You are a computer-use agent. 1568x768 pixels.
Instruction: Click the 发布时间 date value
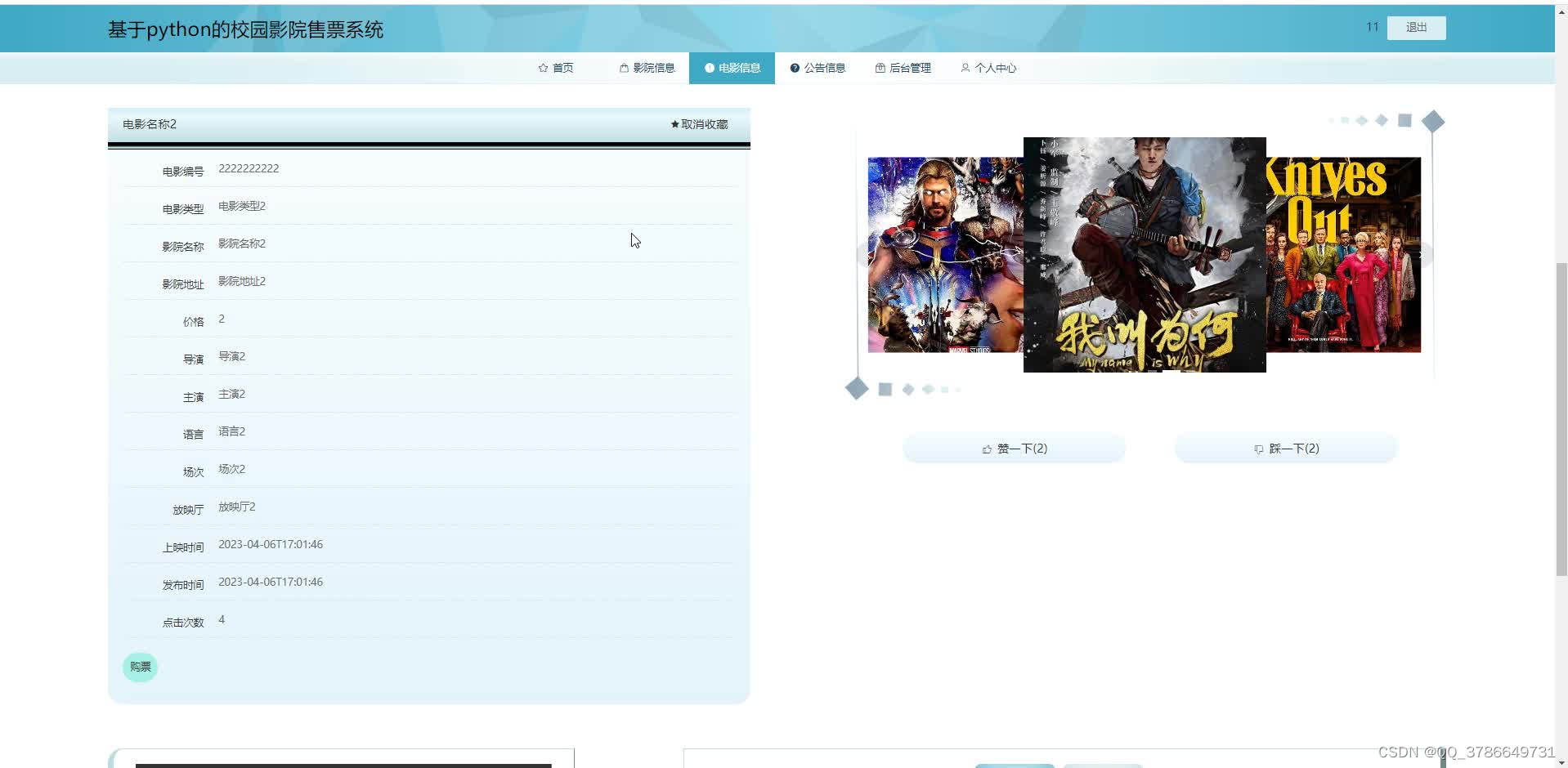[271, 582]
